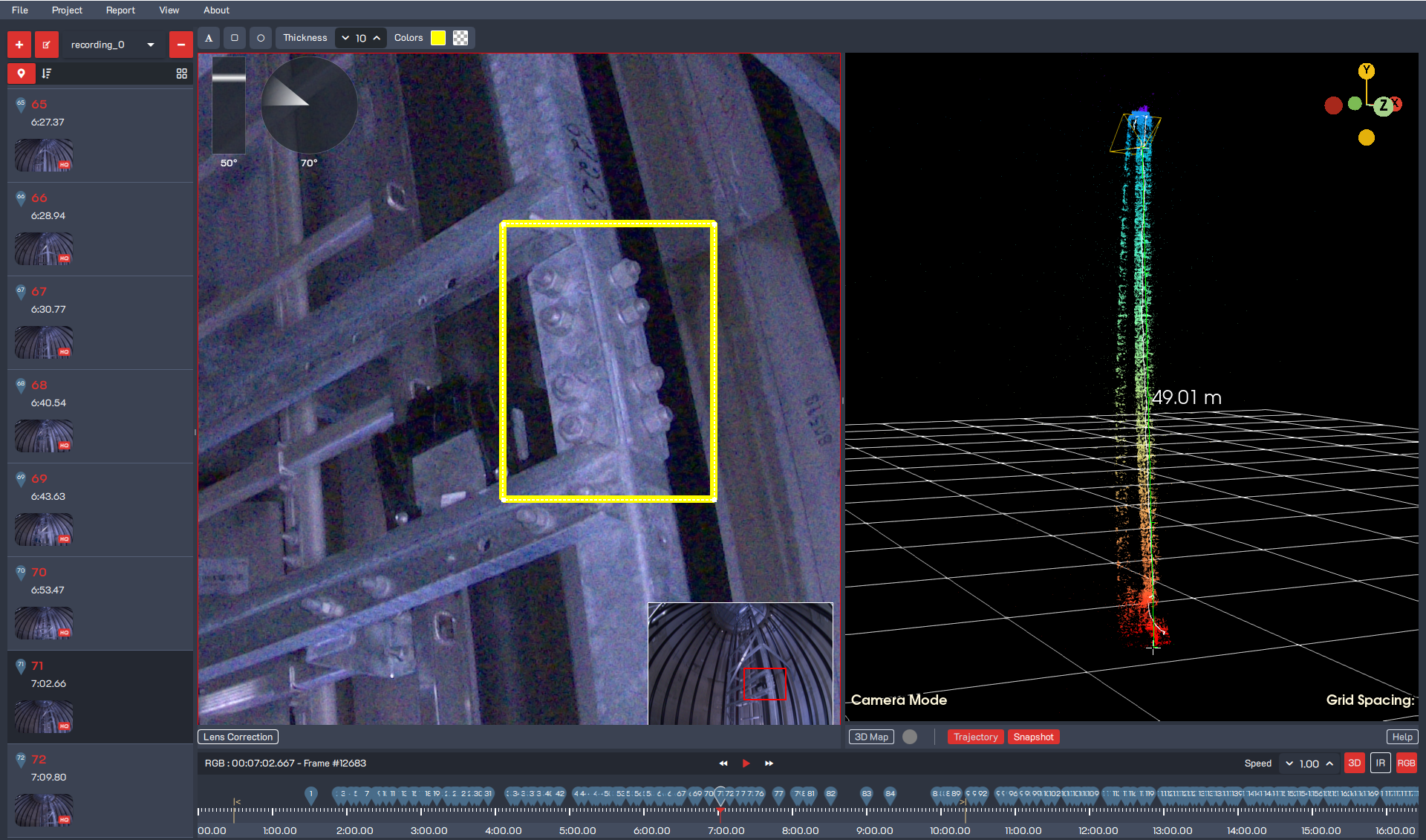
Task: Open thumbnail of point 67
Action: (44, 342)
